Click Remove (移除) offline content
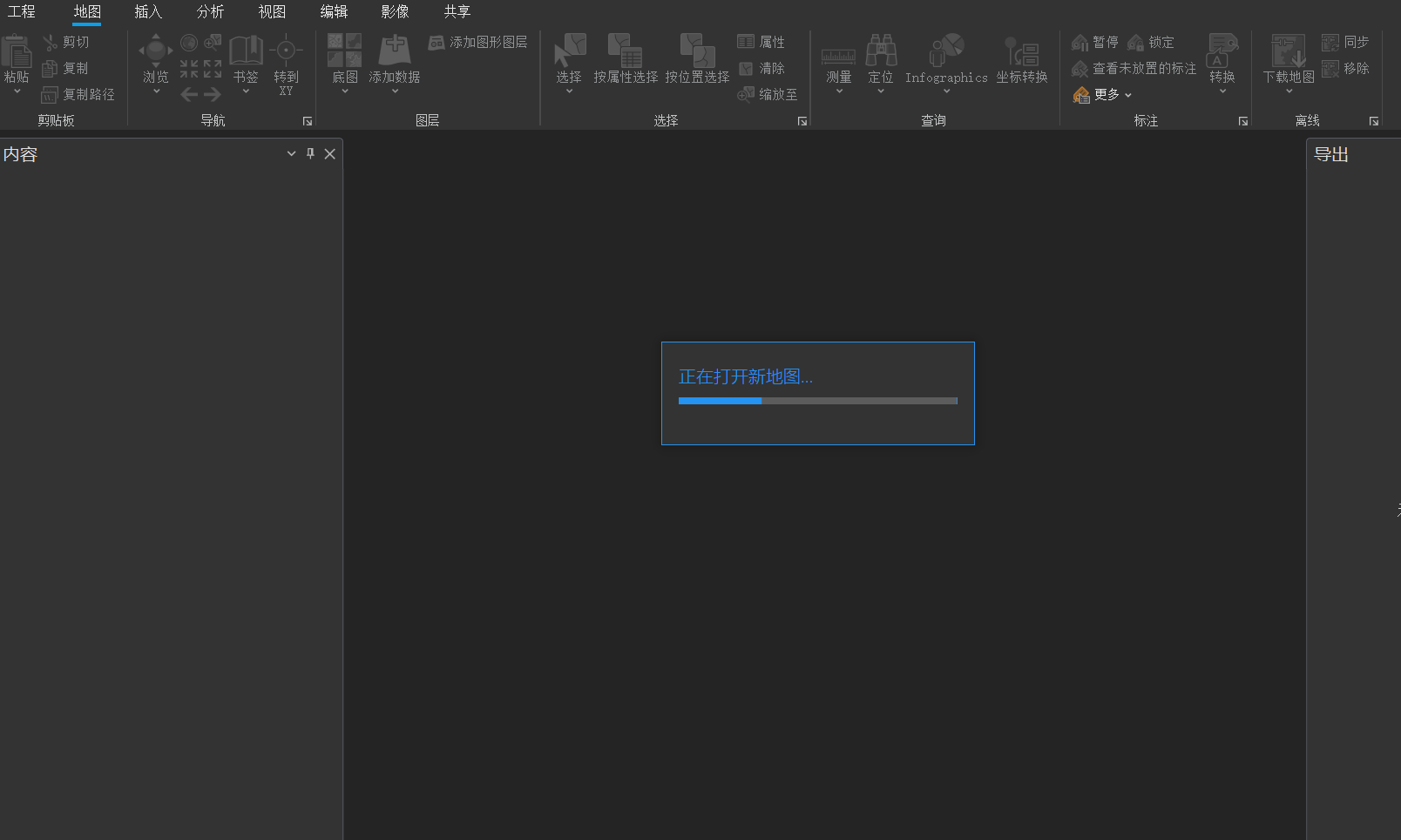Viewport: 1401px width, 840px height. point(1345,68)
